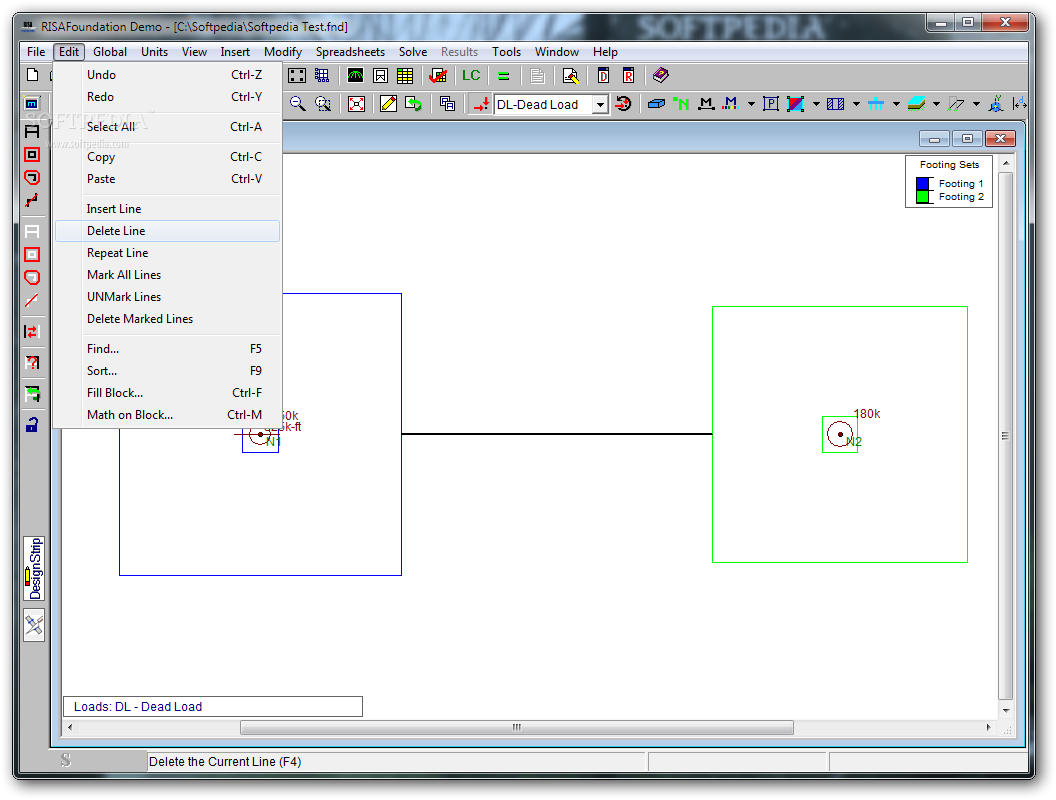This screenshot has height=800, width=1056.
Task: Toggle the hatched design strip icon
Action: click(835, 104)
